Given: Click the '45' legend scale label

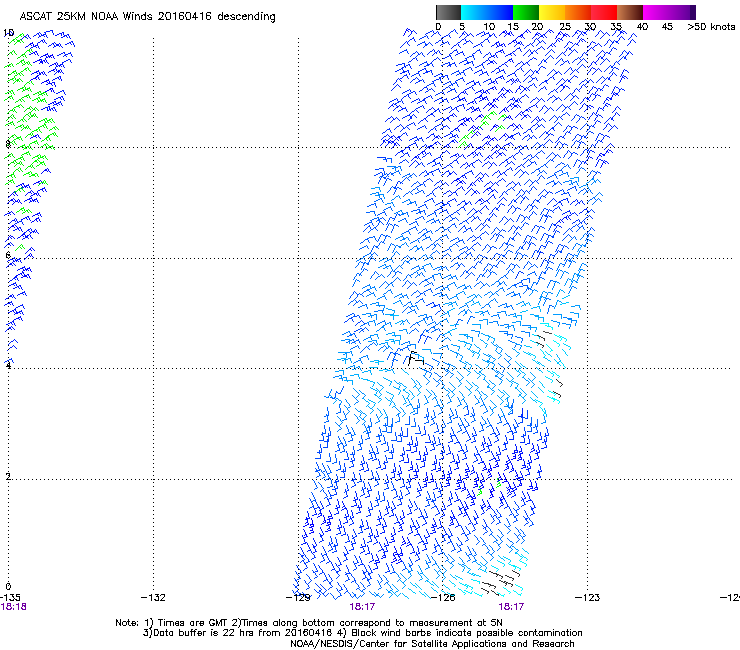Looking at the screenshot, I should pyautogui.click(x=667, y=27).
